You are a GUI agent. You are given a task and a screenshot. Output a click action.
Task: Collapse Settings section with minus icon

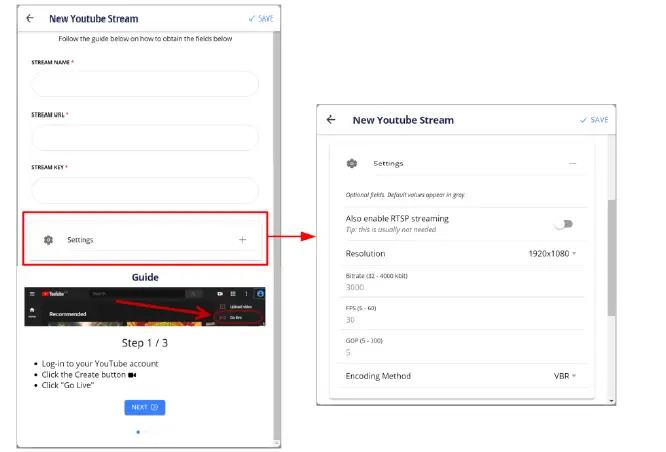(x=573, y=164)
